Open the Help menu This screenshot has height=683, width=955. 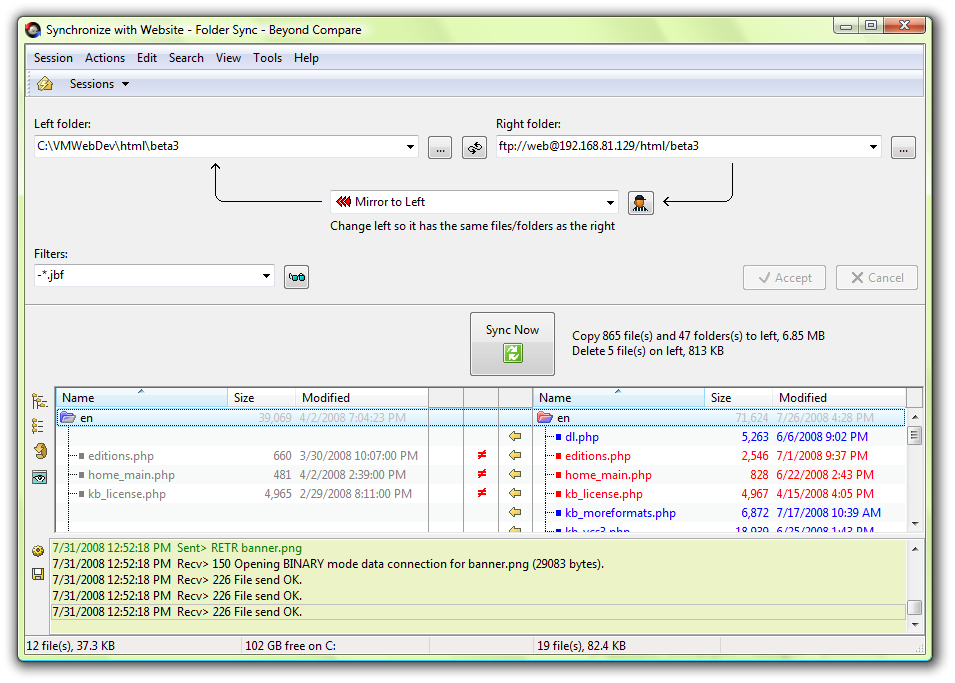306,58
